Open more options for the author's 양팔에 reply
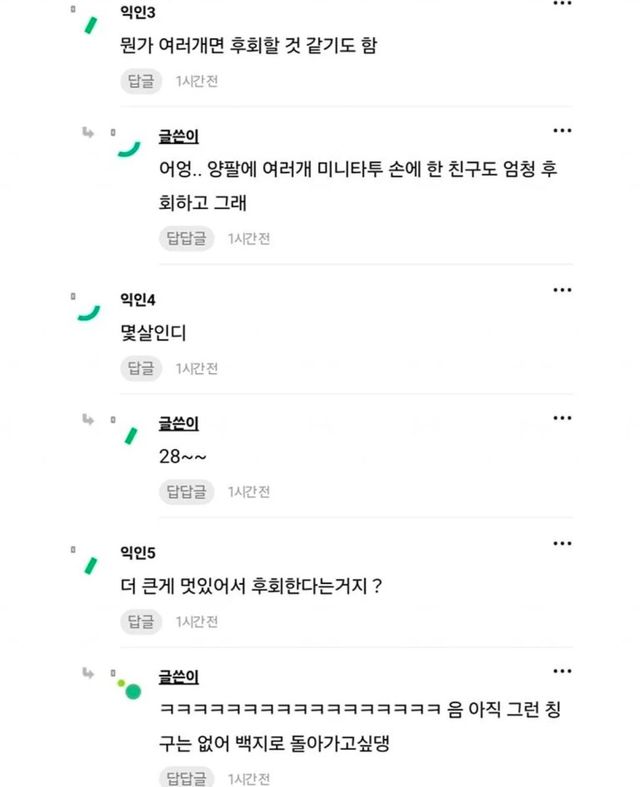 pyautogui.click(x=562, y=131)
